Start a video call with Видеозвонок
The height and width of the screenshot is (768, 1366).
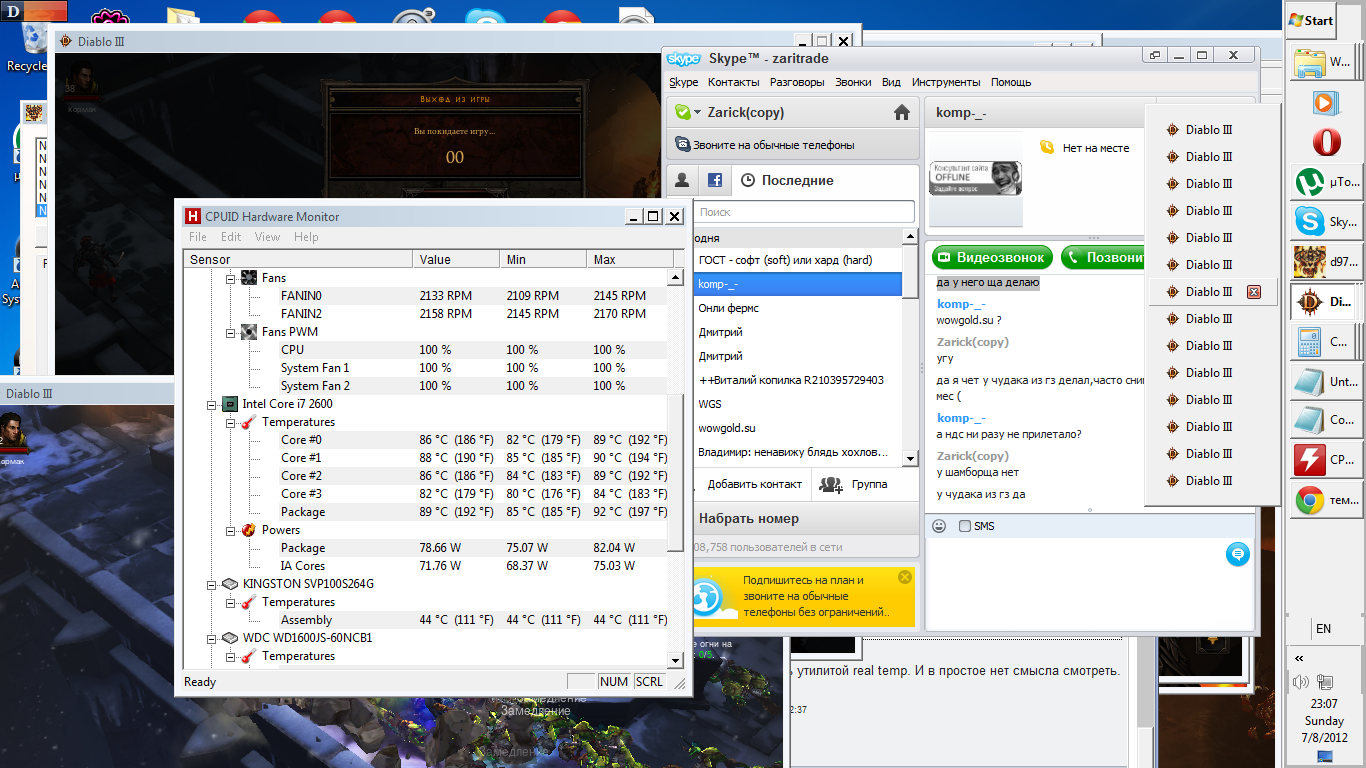pos(992,257)
